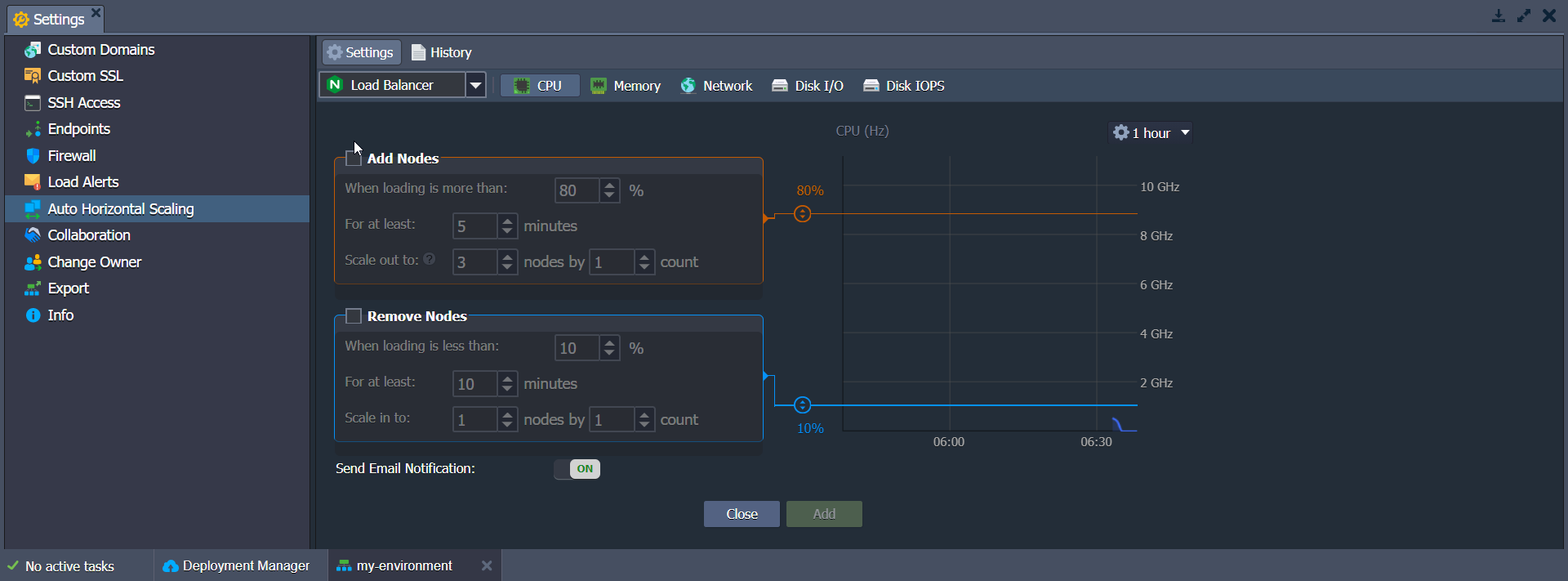Enable the Add Nodes checkbox
The width and height of the screenshot is (1568, 581).
[x=354, y=159]
